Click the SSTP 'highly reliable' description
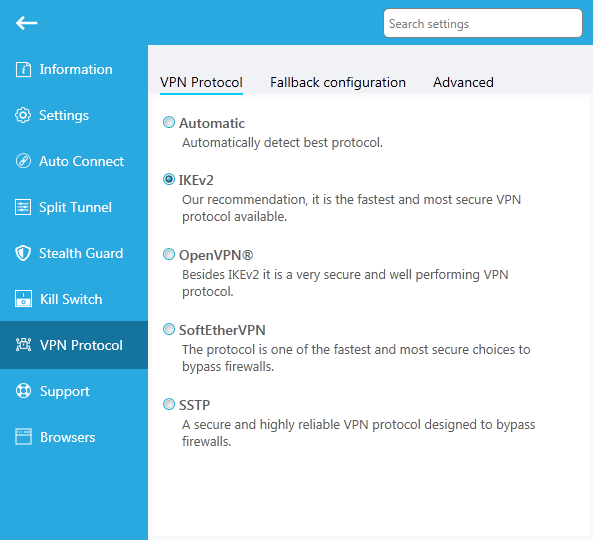Viewport: 593px width, 540px height. pyautogui.click(x=359, y=433)
